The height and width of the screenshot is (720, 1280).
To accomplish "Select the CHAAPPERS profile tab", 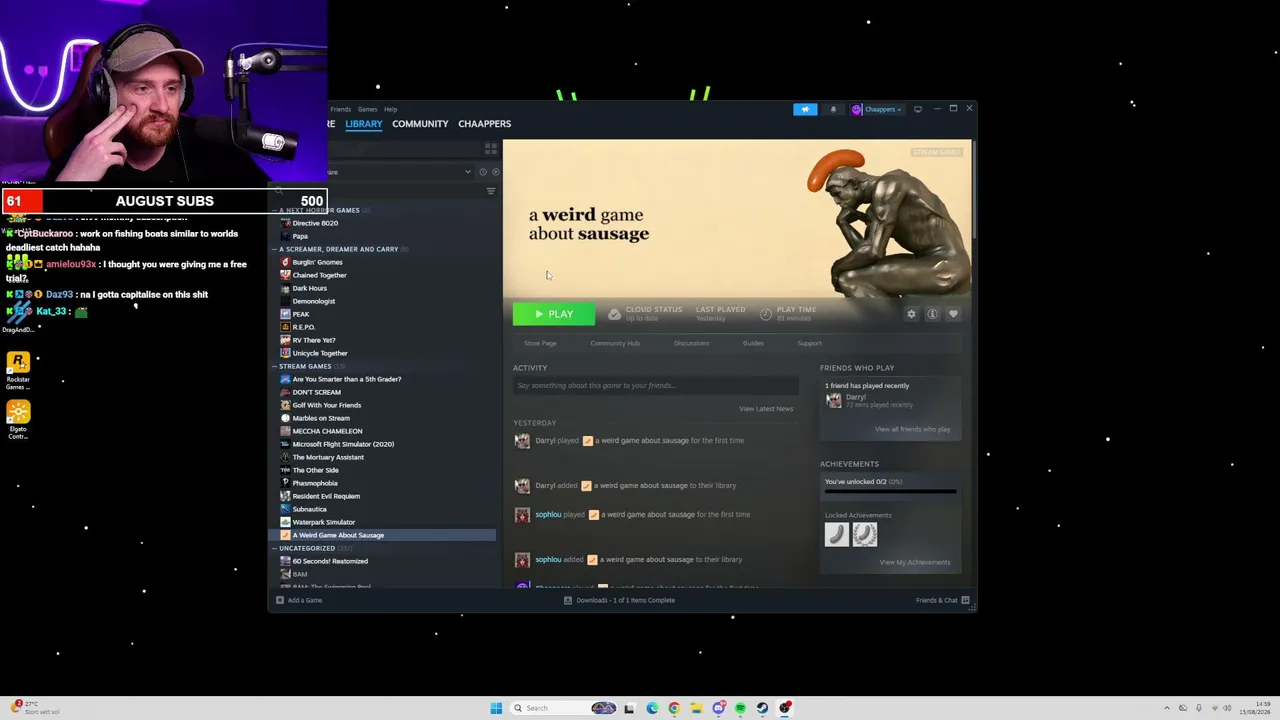I will point(484,124).
